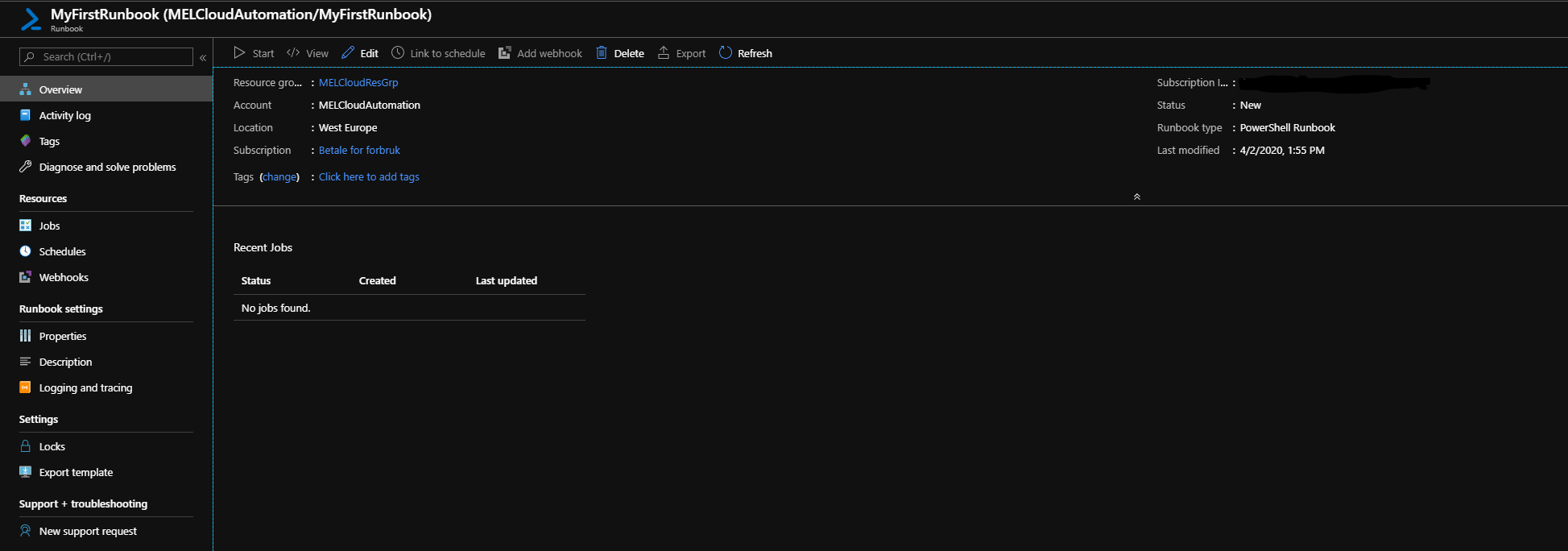Click the Activity log icon

[26, 115]
